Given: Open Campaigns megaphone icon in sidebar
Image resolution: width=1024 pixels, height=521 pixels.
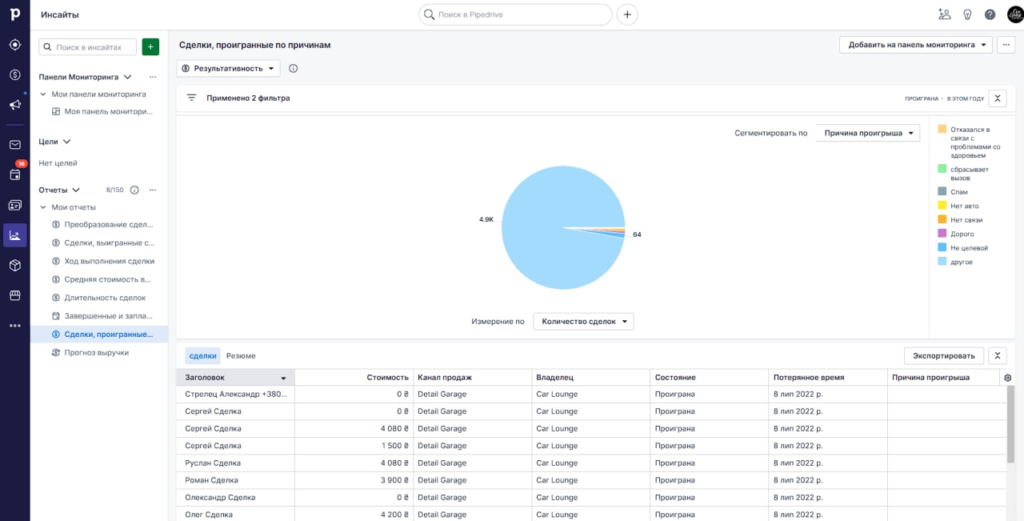Looking at the screenshot, I should click(x=14, y=104).
